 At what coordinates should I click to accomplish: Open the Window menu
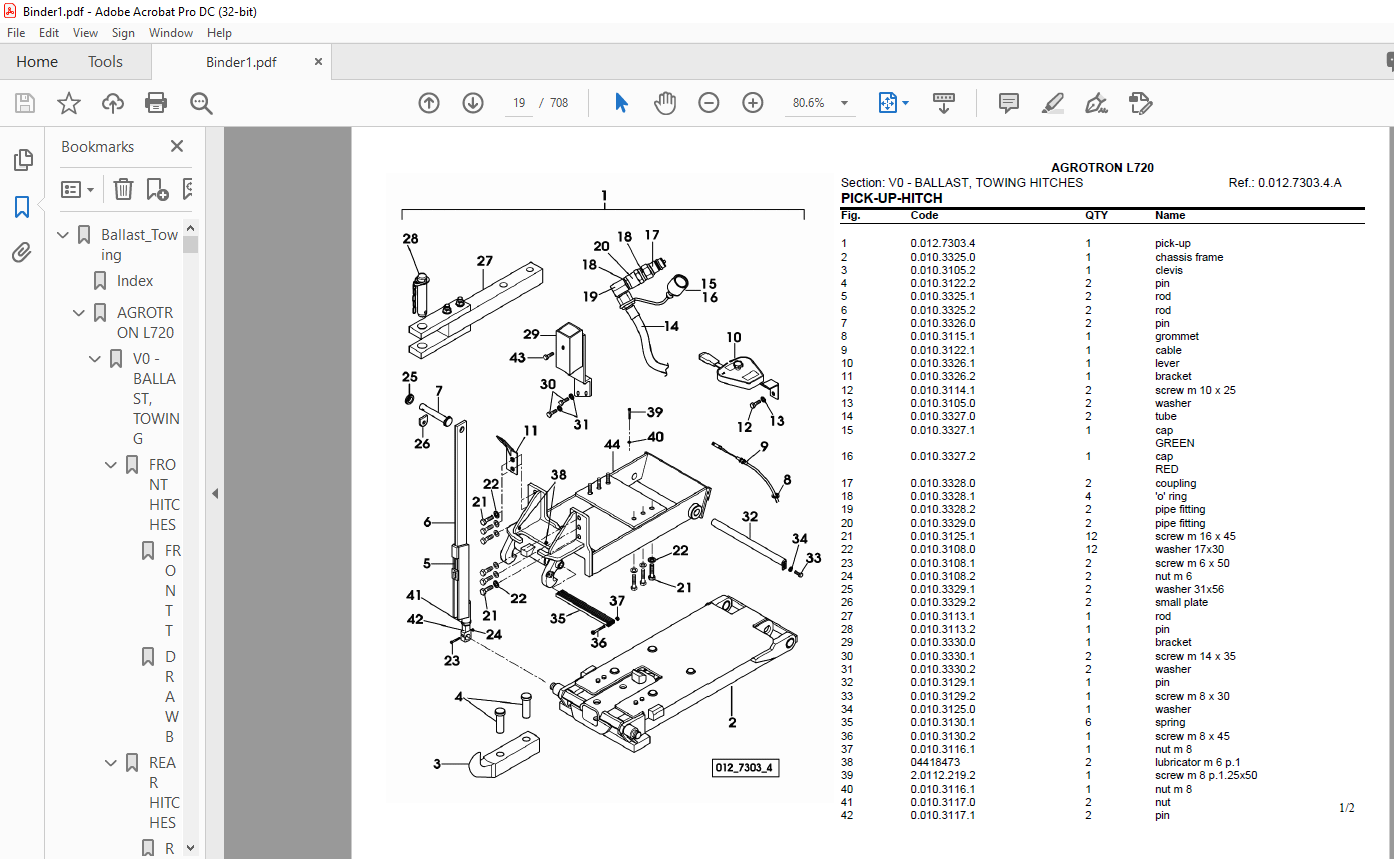[x=171, y=33]
